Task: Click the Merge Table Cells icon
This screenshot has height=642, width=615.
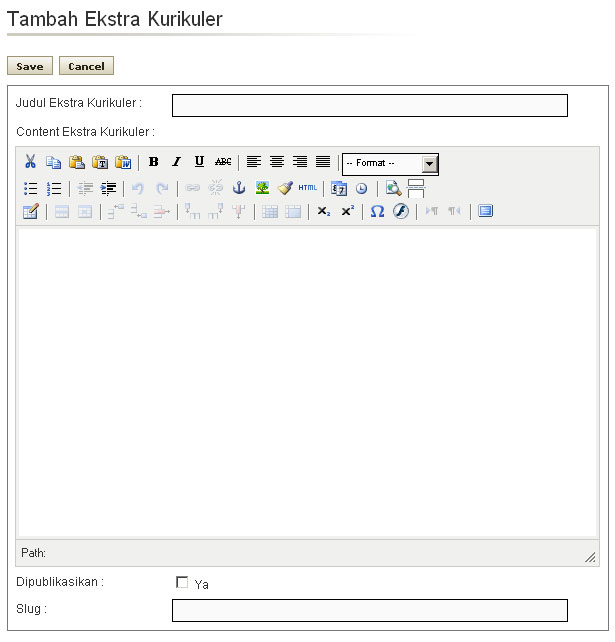Action: 293,212
